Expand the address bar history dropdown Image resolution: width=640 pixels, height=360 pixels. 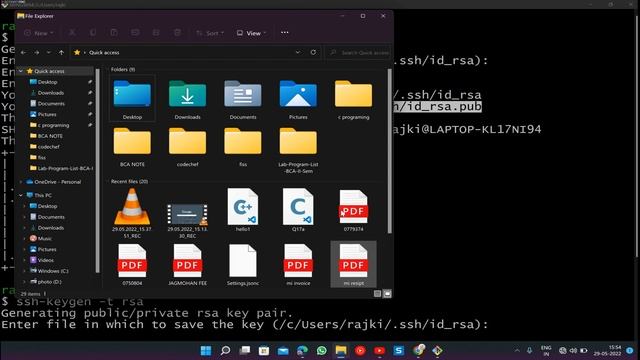pyautogui.click(x=298, y=52)
